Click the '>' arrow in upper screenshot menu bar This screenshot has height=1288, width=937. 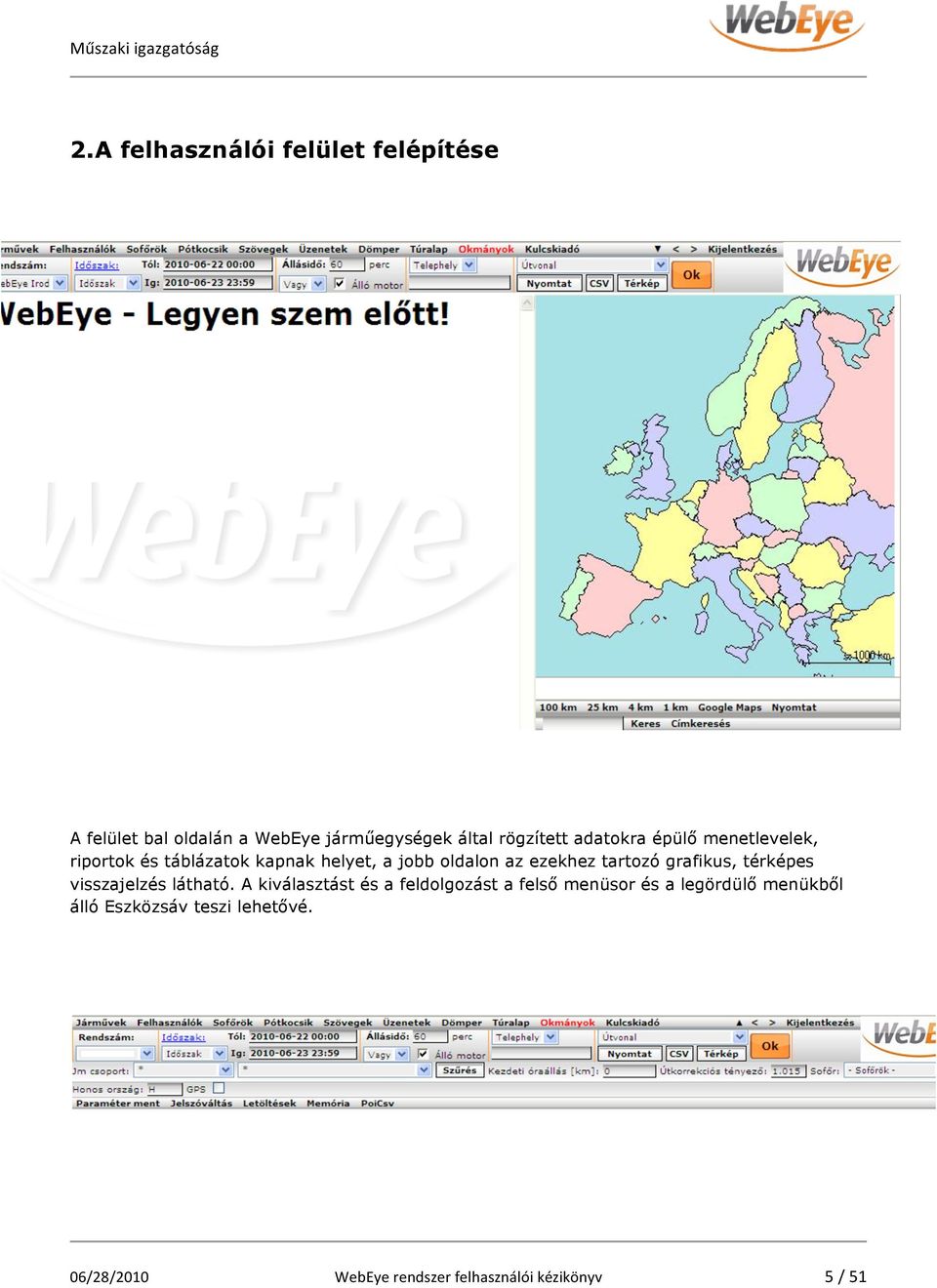(x=694, y=250)
